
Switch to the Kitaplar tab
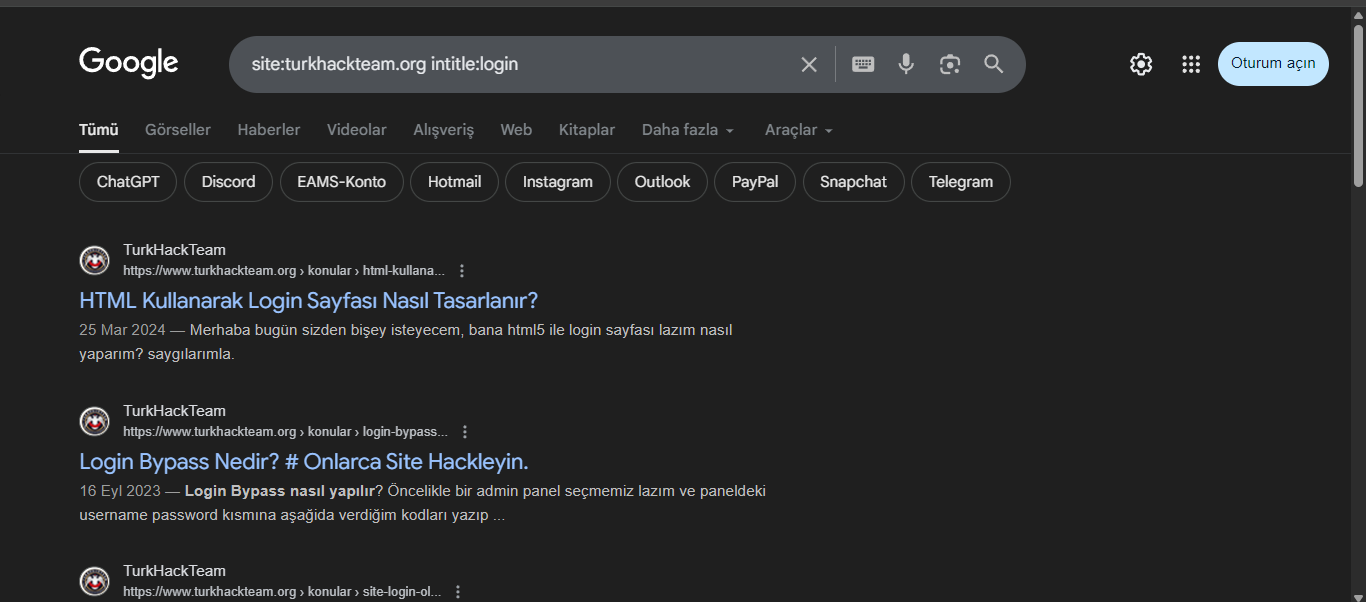[587, 130]
